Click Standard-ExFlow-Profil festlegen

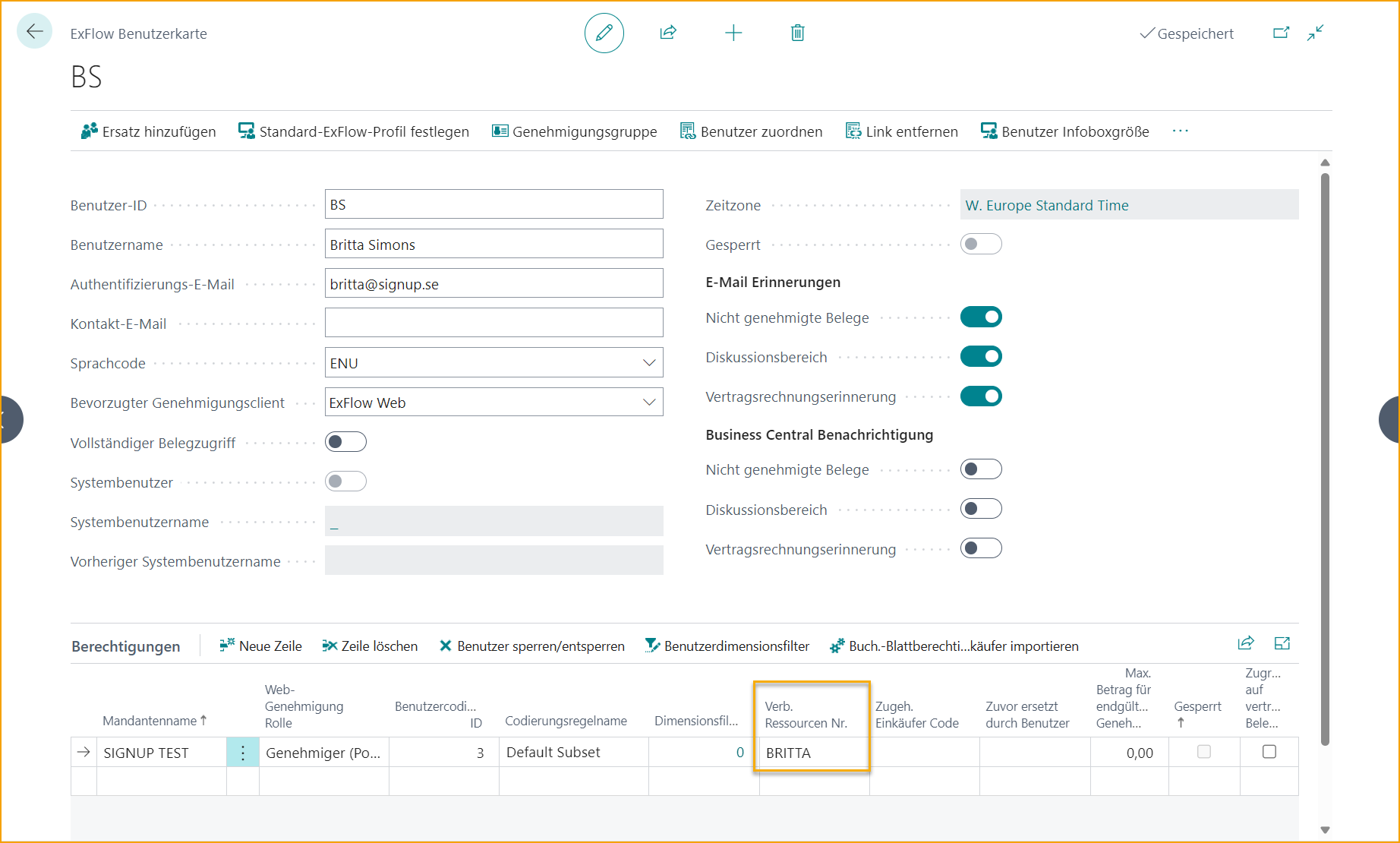[354, 131]
